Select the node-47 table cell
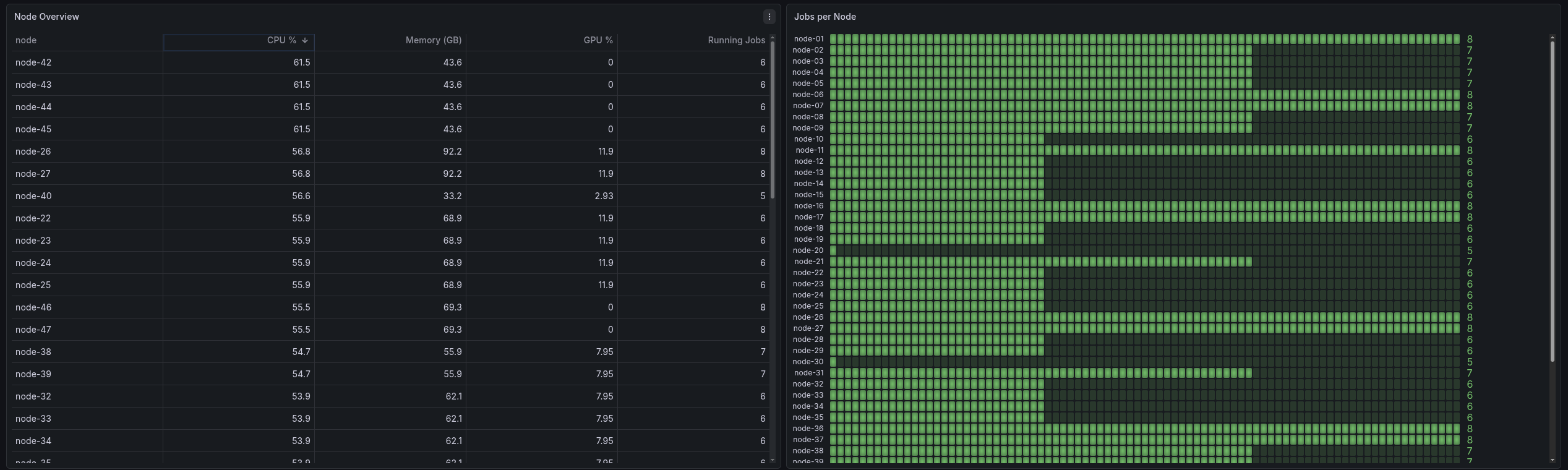 pos(87,330)
